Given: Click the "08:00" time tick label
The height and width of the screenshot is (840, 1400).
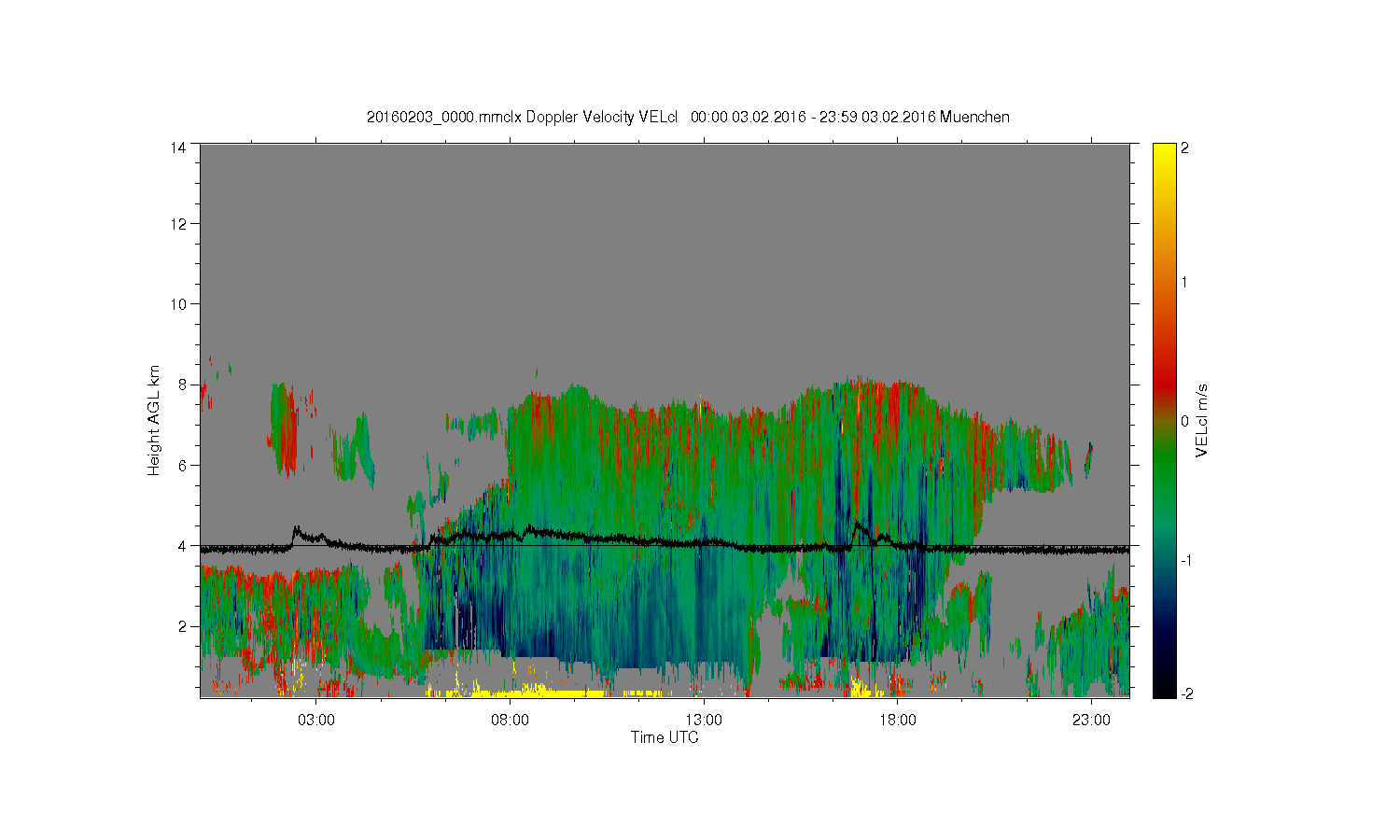Looking at the screenshot, I should point(510,721).
